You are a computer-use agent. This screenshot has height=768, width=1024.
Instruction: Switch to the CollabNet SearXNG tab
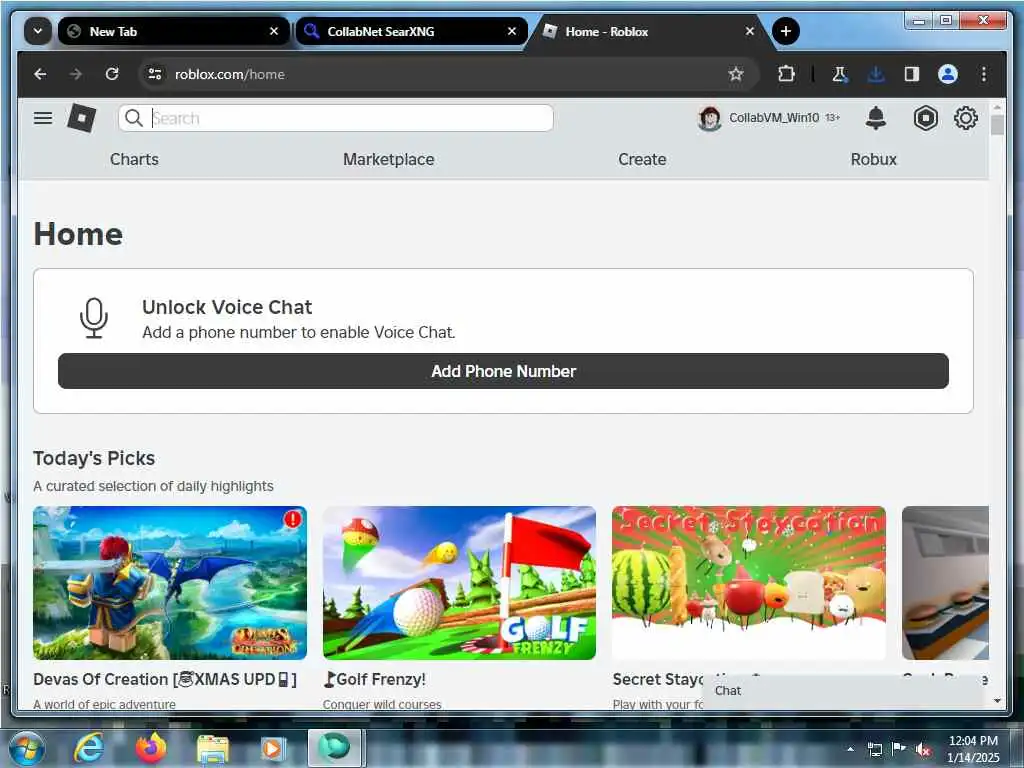(411, 31)
